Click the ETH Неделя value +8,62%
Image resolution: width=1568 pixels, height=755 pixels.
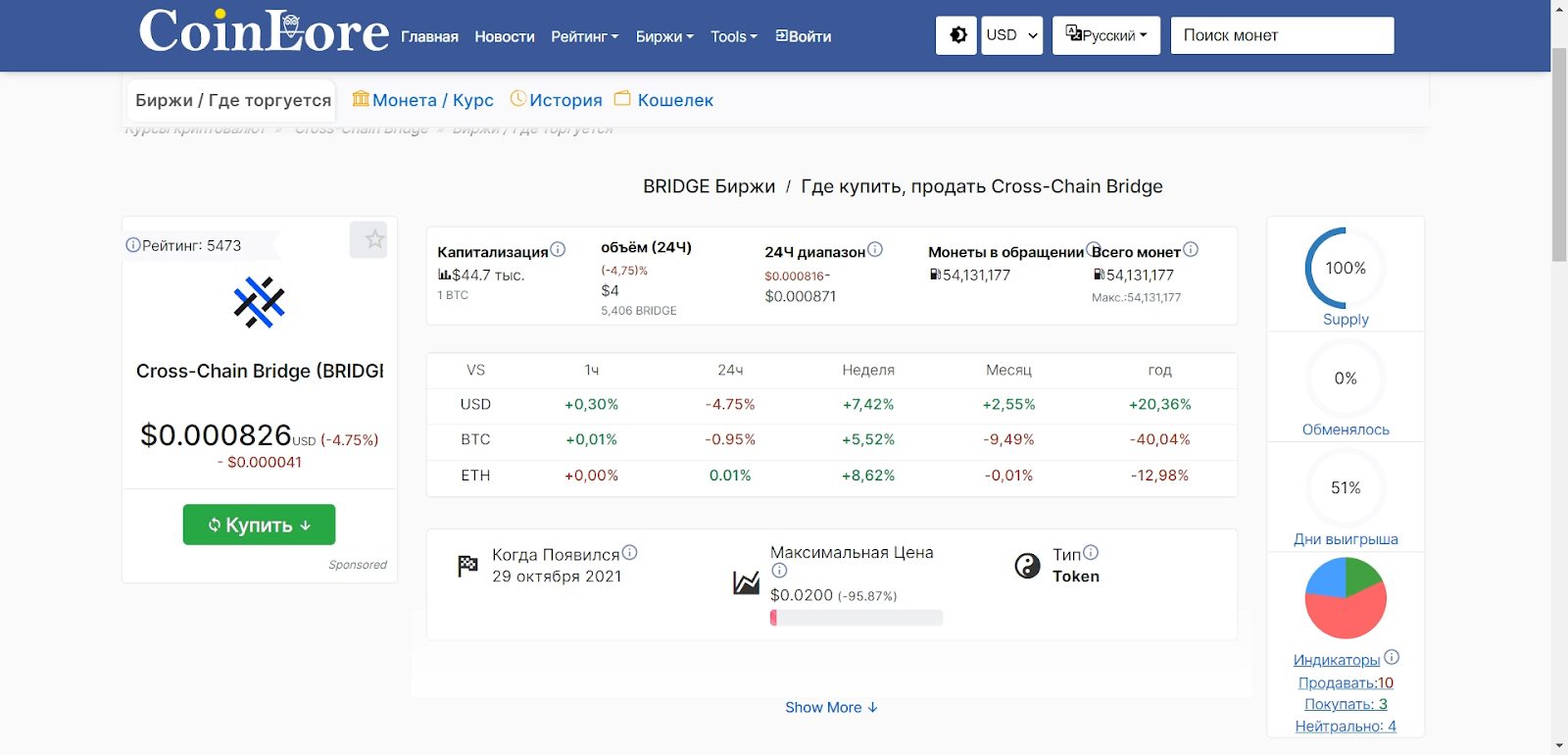[868, 476]
